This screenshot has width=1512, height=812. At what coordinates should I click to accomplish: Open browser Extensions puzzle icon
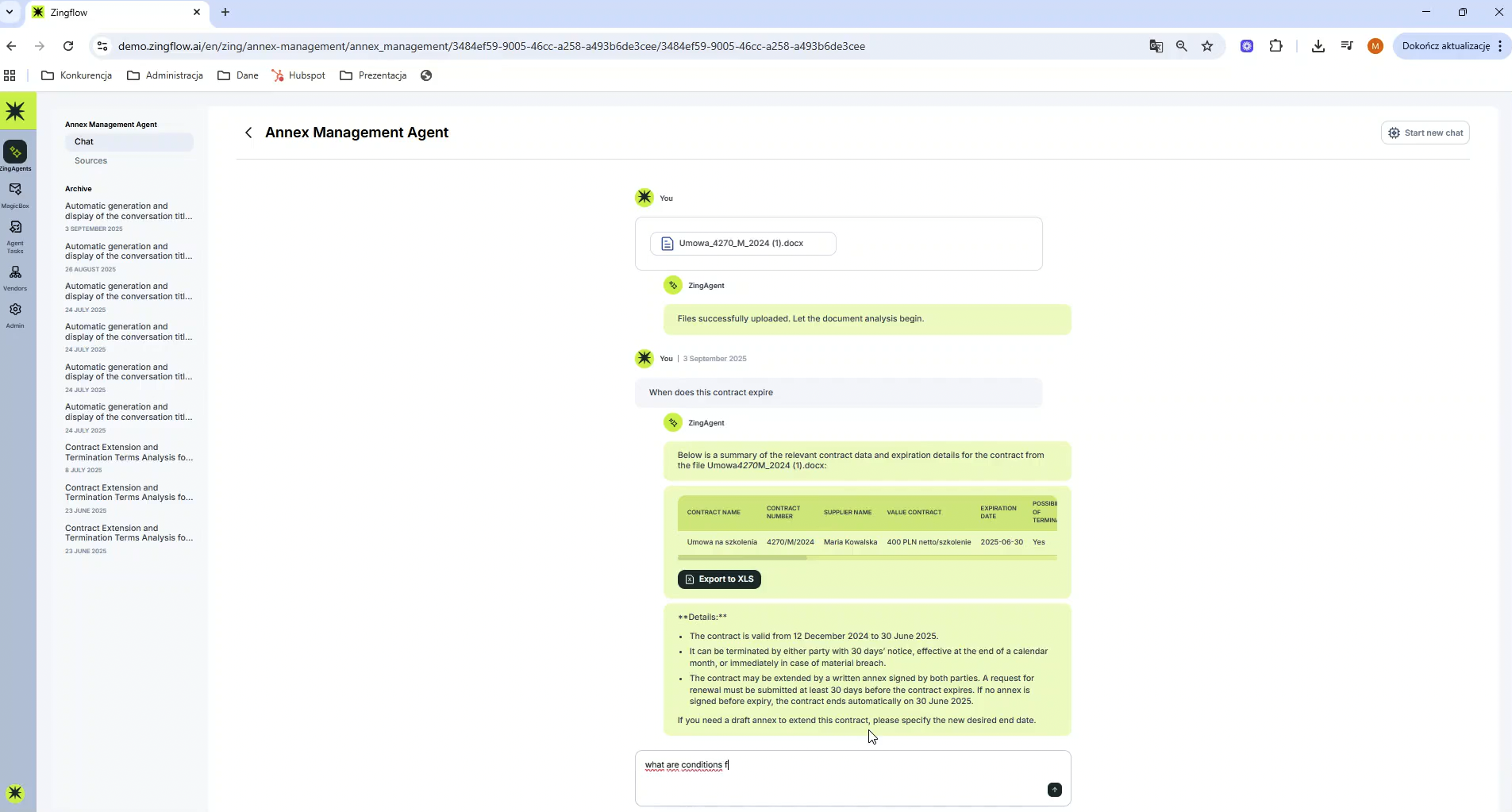tap(1275, 46)
